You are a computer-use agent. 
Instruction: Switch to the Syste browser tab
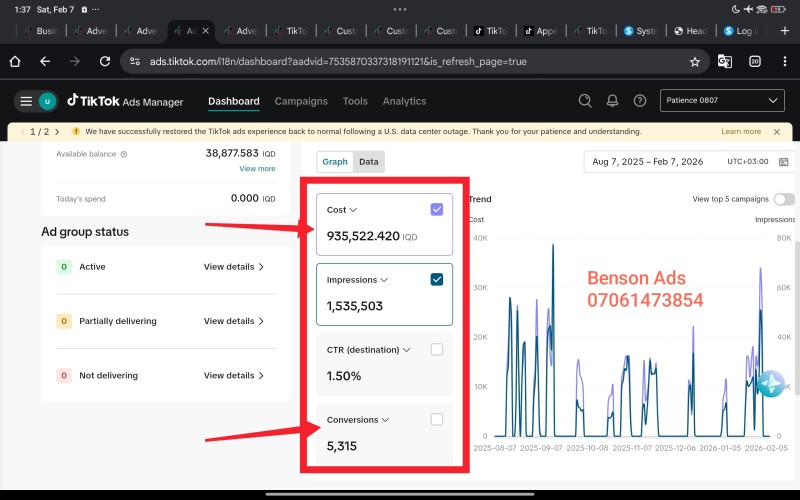click(641, 31)
